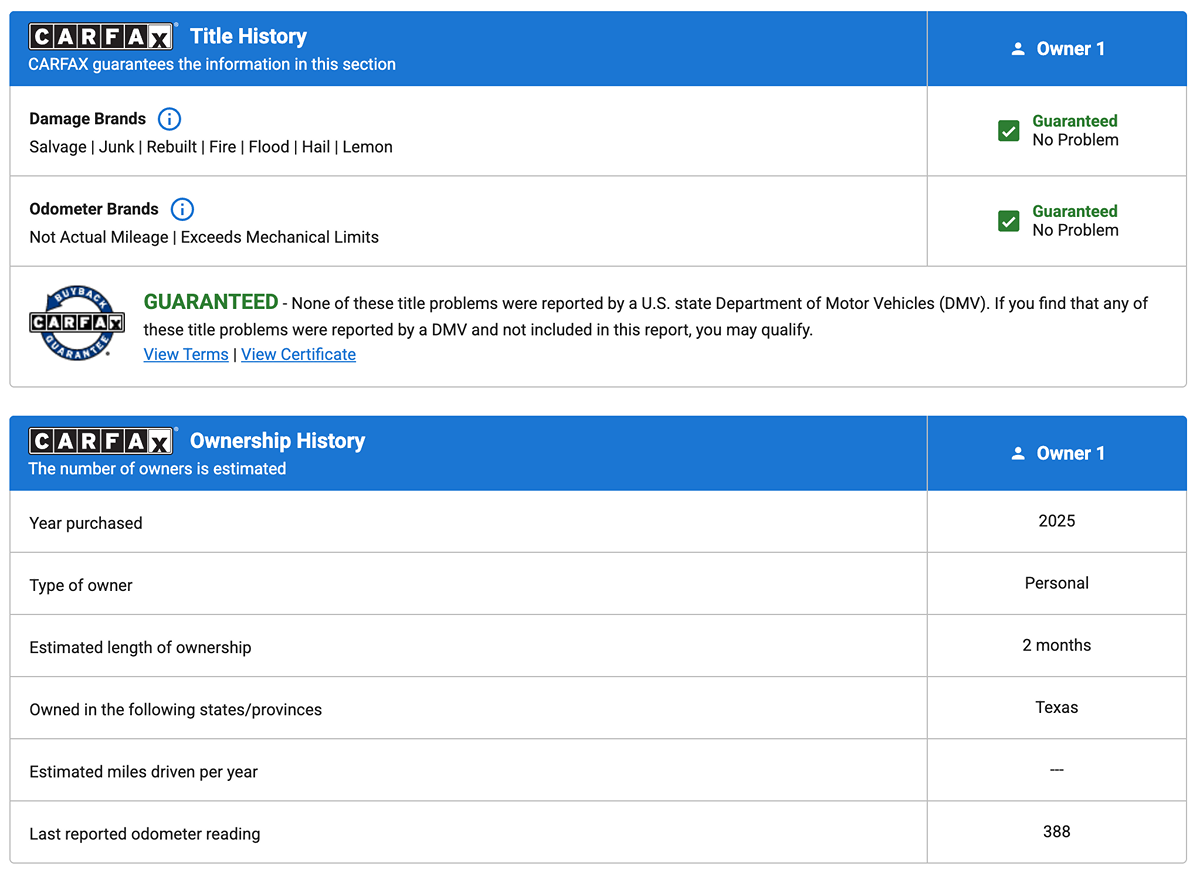Click the Year purchased value 2025
1200x873 pixels.
pos(1056,521)
